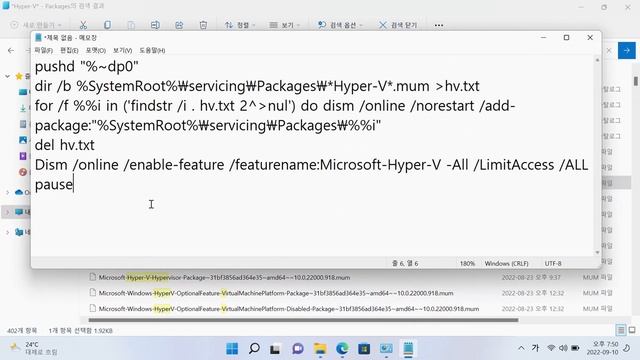Image resolution: width=640 pixels, height=360 pixels.
Task: Expand the Network tree node
Action: pos(7,232)
